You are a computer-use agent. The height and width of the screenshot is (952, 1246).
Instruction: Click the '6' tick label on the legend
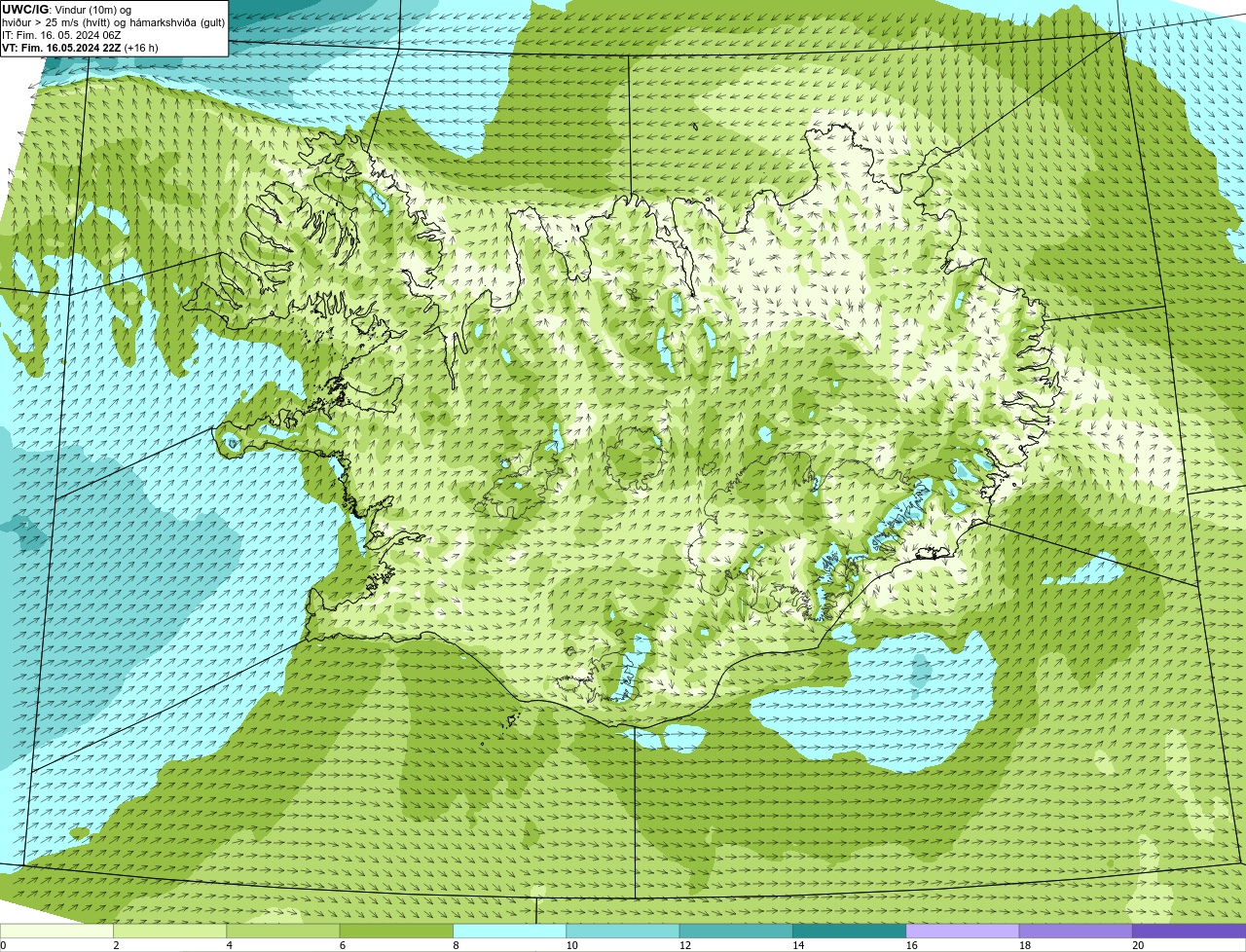[x=343, y=945]
